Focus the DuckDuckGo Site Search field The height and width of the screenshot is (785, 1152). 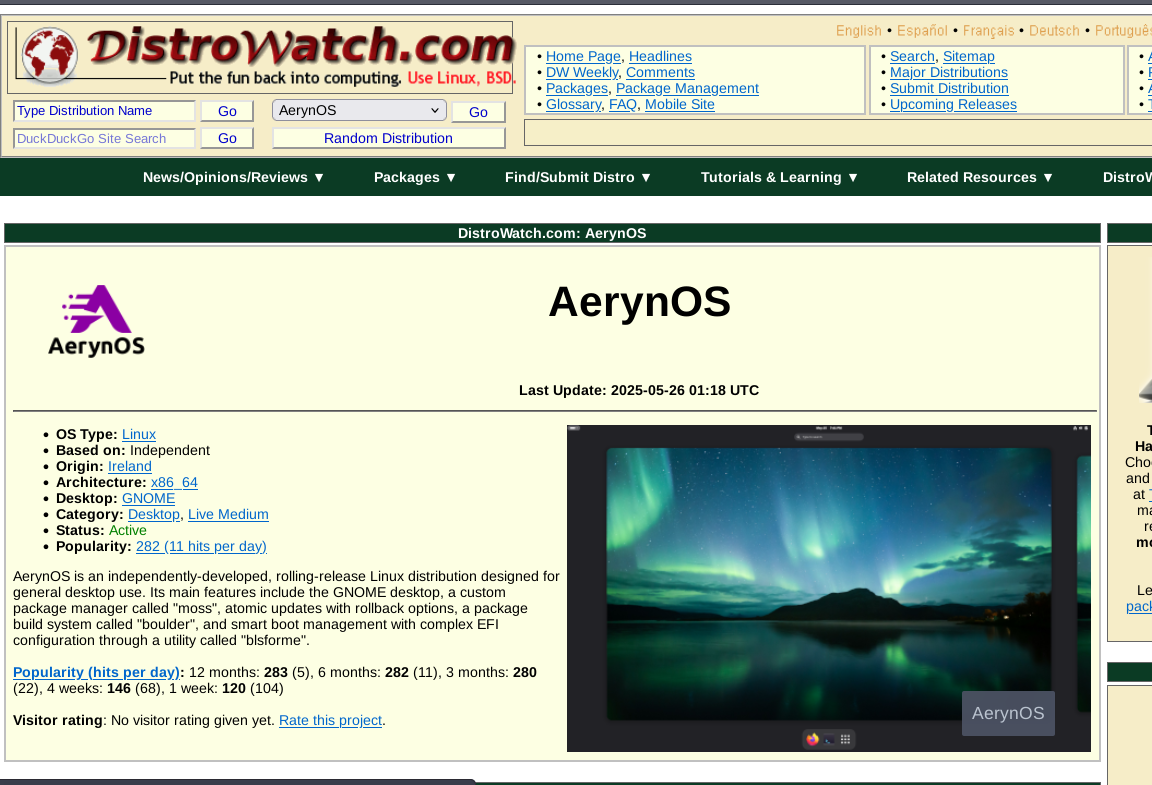coord(104,138)
